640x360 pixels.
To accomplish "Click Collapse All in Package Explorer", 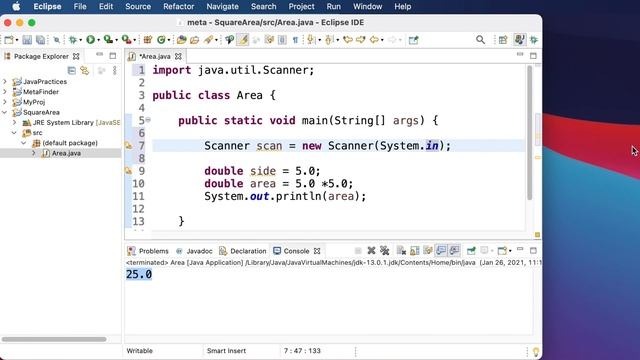I will point(71,70).
